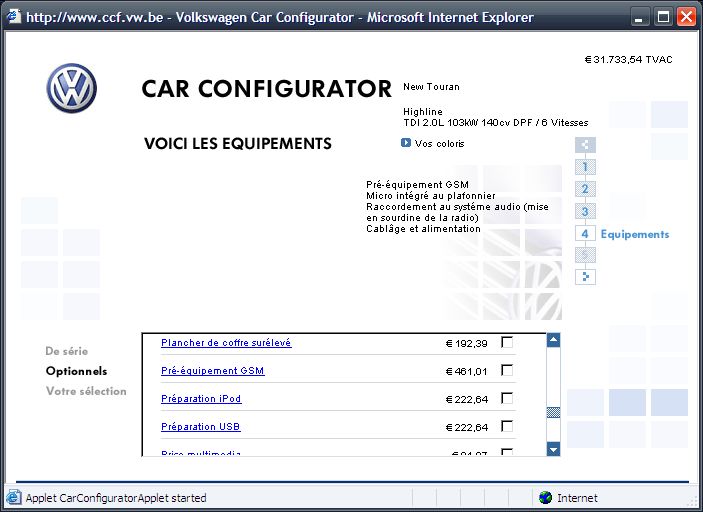Click the Highline trim text
The image size is (703, 512).
[422, 112]
